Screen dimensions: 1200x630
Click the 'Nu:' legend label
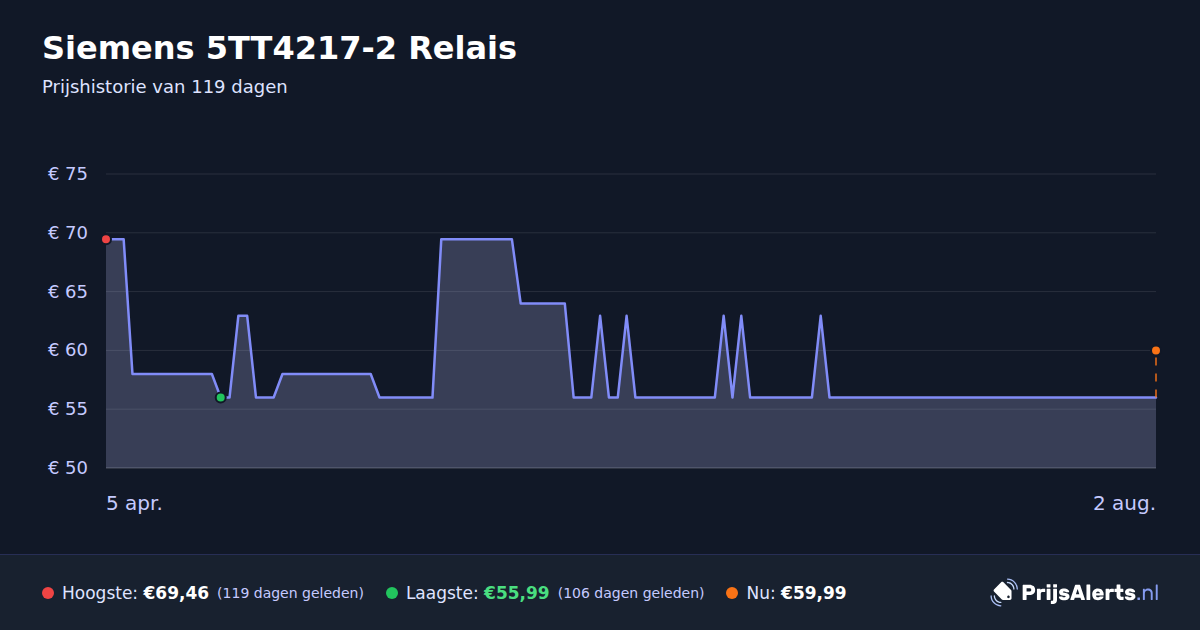(x=760, y=593)
